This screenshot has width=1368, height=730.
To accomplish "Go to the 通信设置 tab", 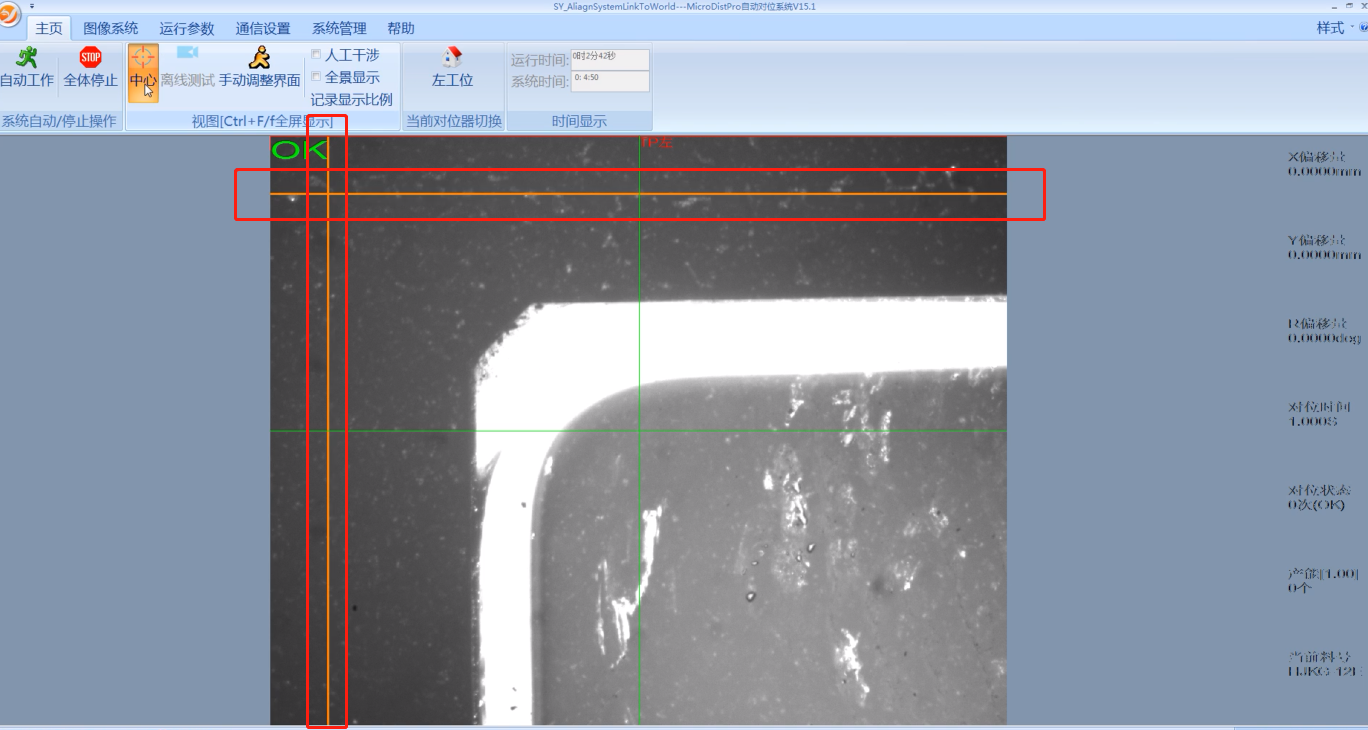I will tap(263, 29).
